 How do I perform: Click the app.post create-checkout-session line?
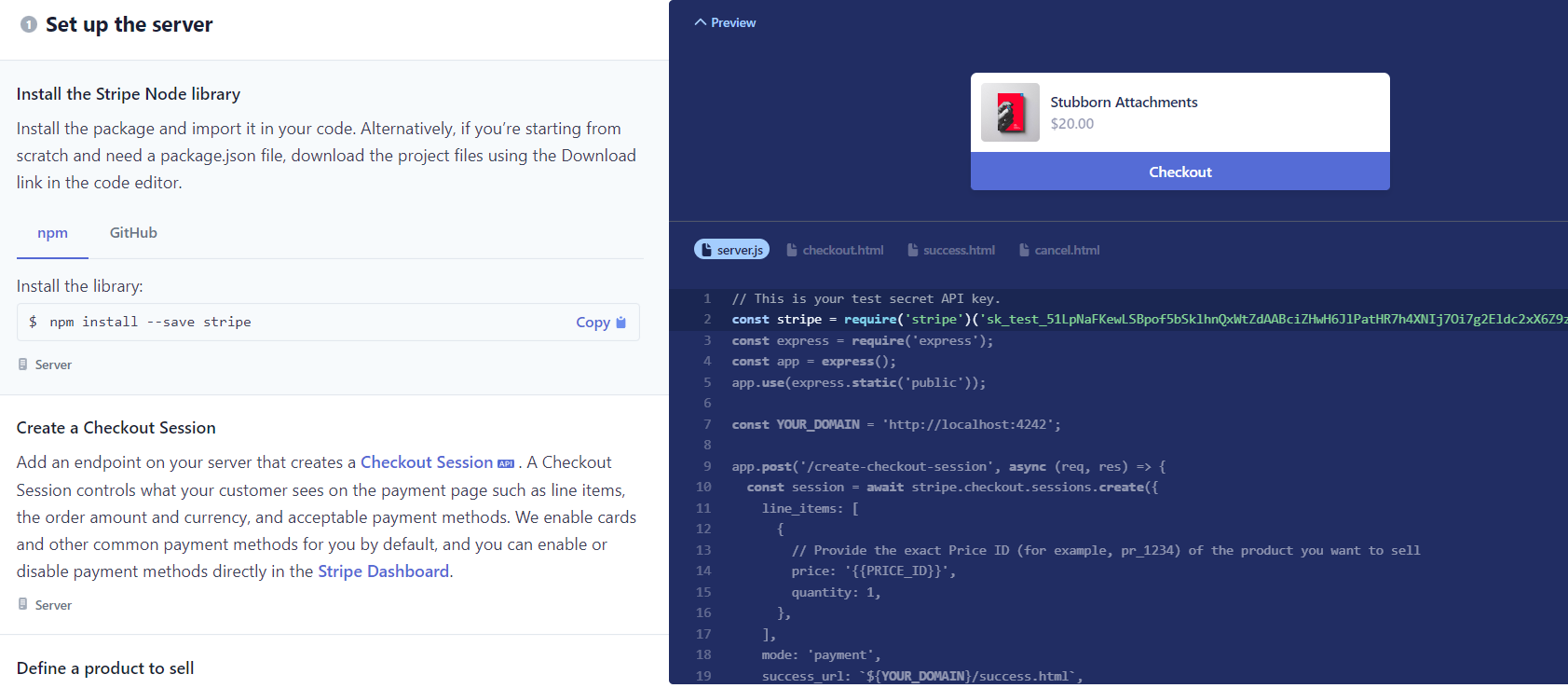point(948,467)
